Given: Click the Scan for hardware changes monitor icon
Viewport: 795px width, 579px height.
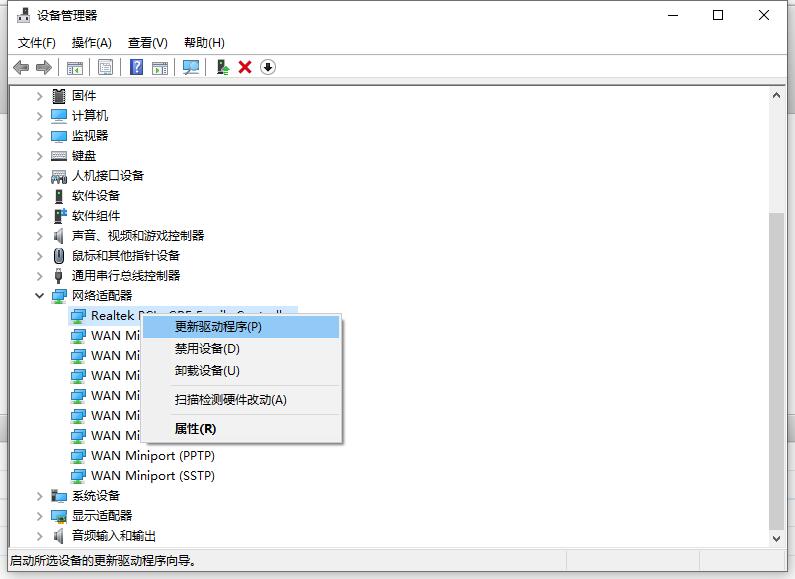Looking at the screenshot, I should 191,67.
